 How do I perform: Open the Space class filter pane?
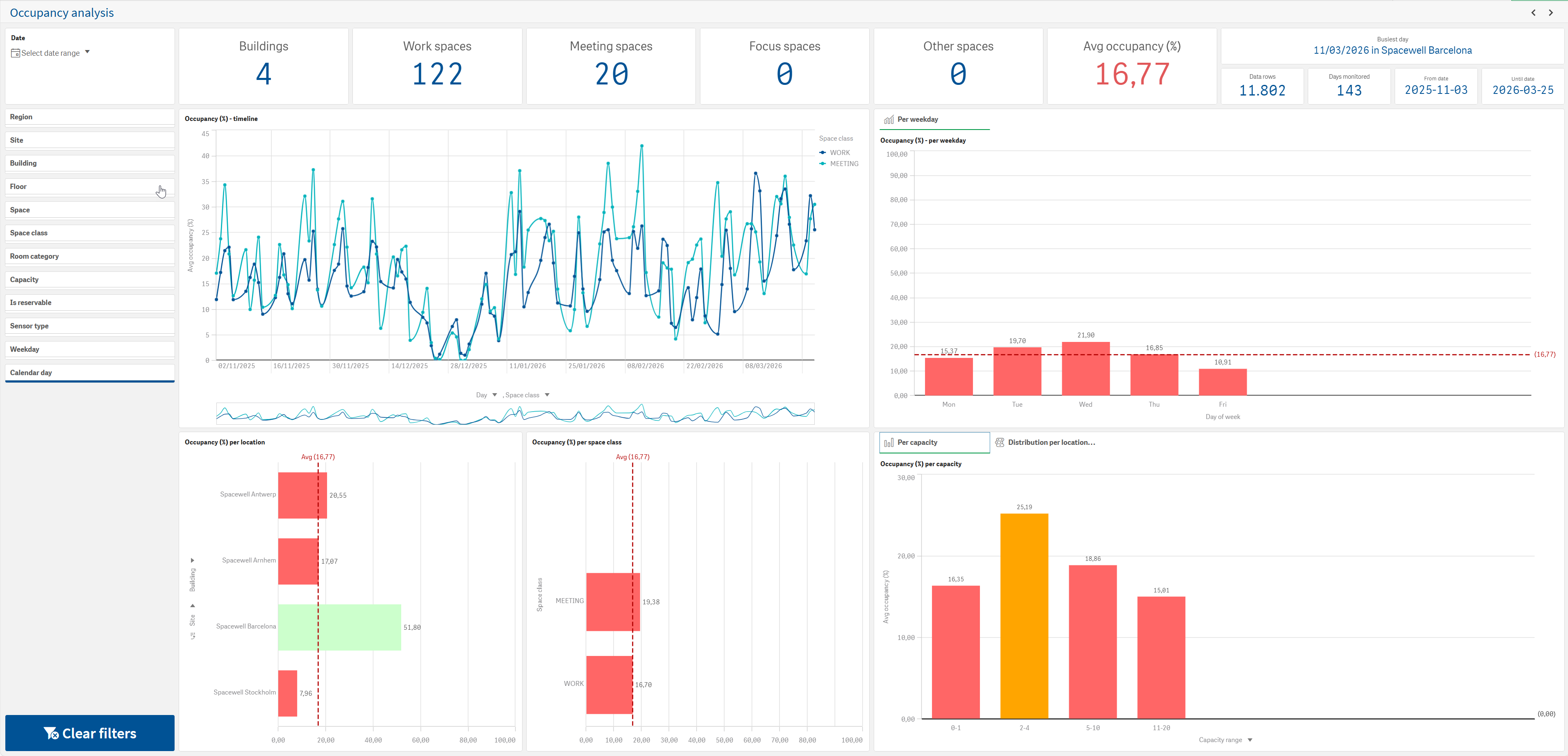90,233
